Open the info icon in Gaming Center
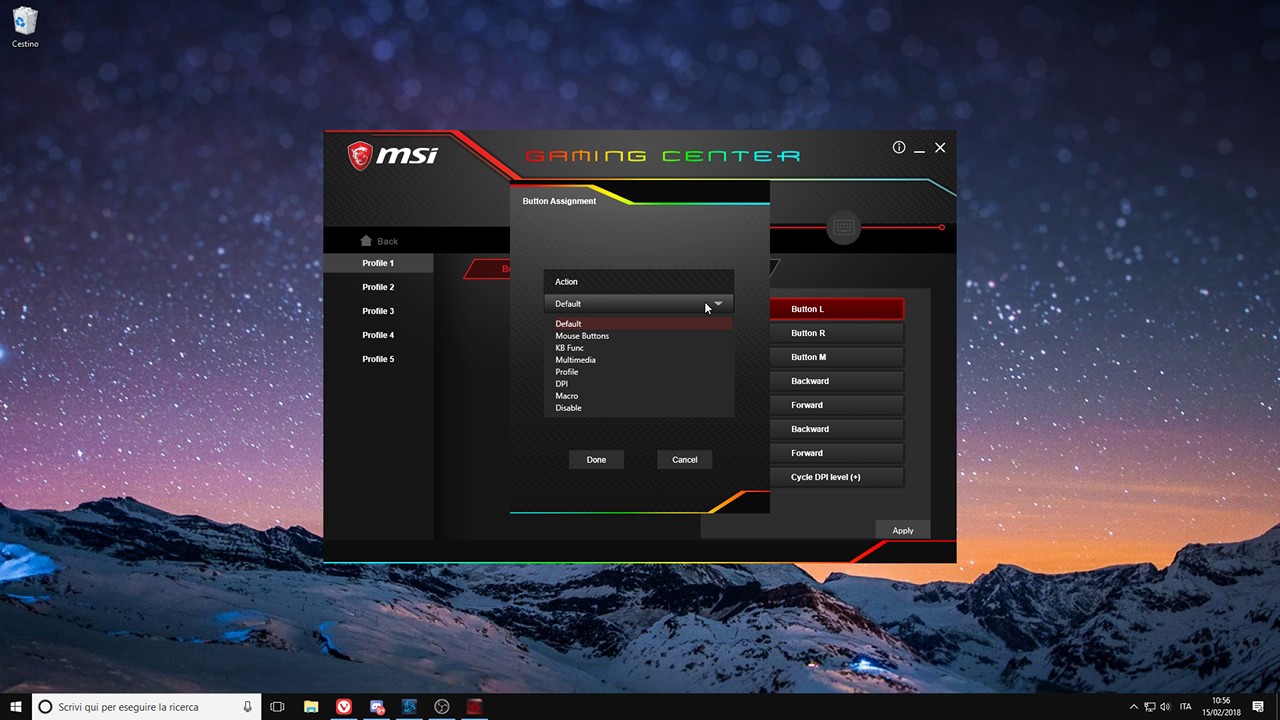Screen dimensions: 1280x720 (x=899, y=147)
